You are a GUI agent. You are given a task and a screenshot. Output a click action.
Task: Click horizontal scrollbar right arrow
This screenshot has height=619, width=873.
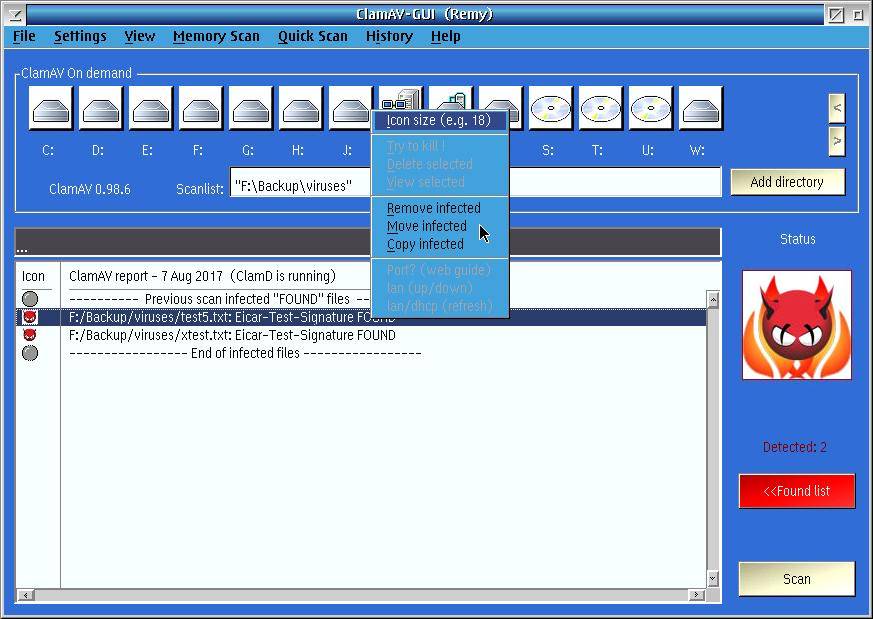tap(697, 595)
